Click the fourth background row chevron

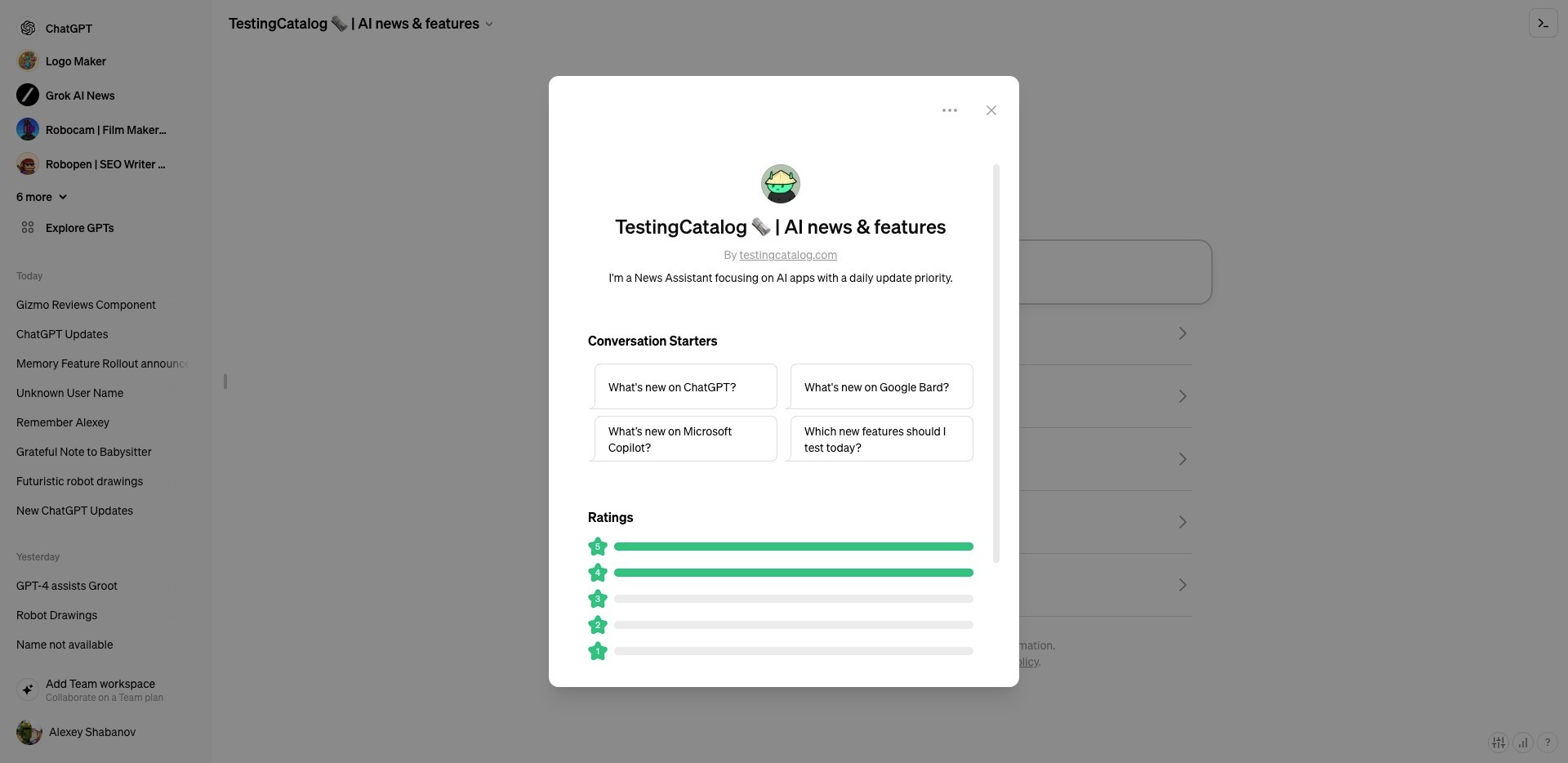click(x=1183, y=522)
